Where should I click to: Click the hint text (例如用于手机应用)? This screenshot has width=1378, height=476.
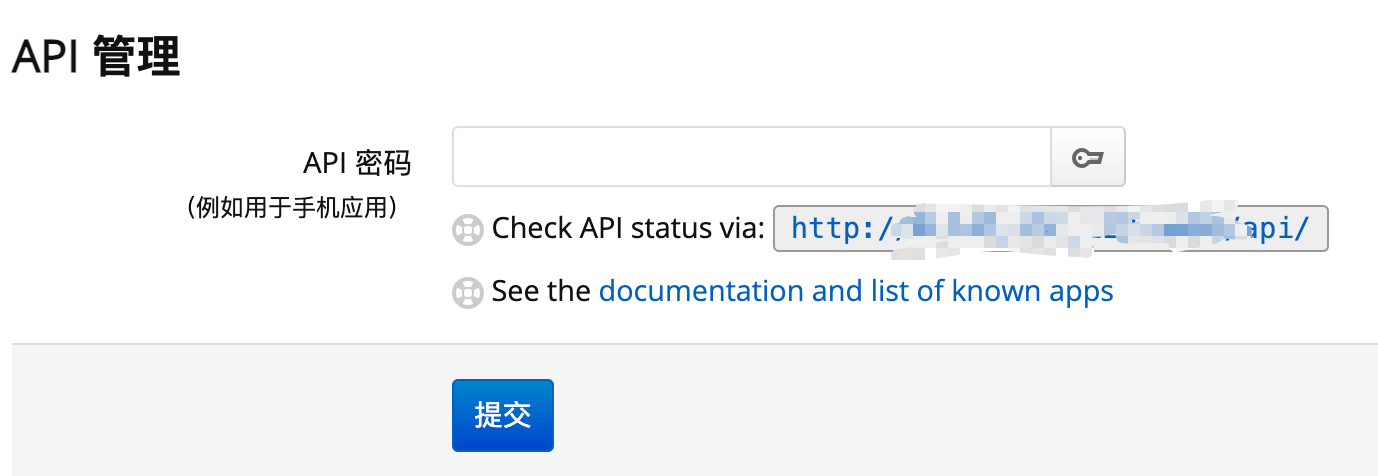(x=294, y=207)
